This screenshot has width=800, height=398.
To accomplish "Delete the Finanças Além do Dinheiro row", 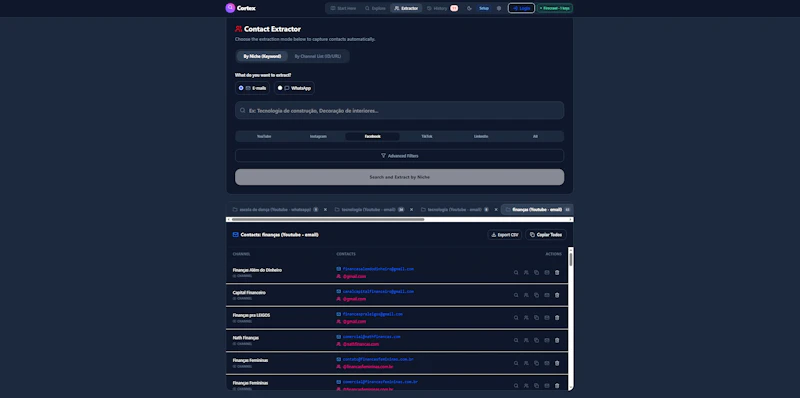I will [557, 272].
